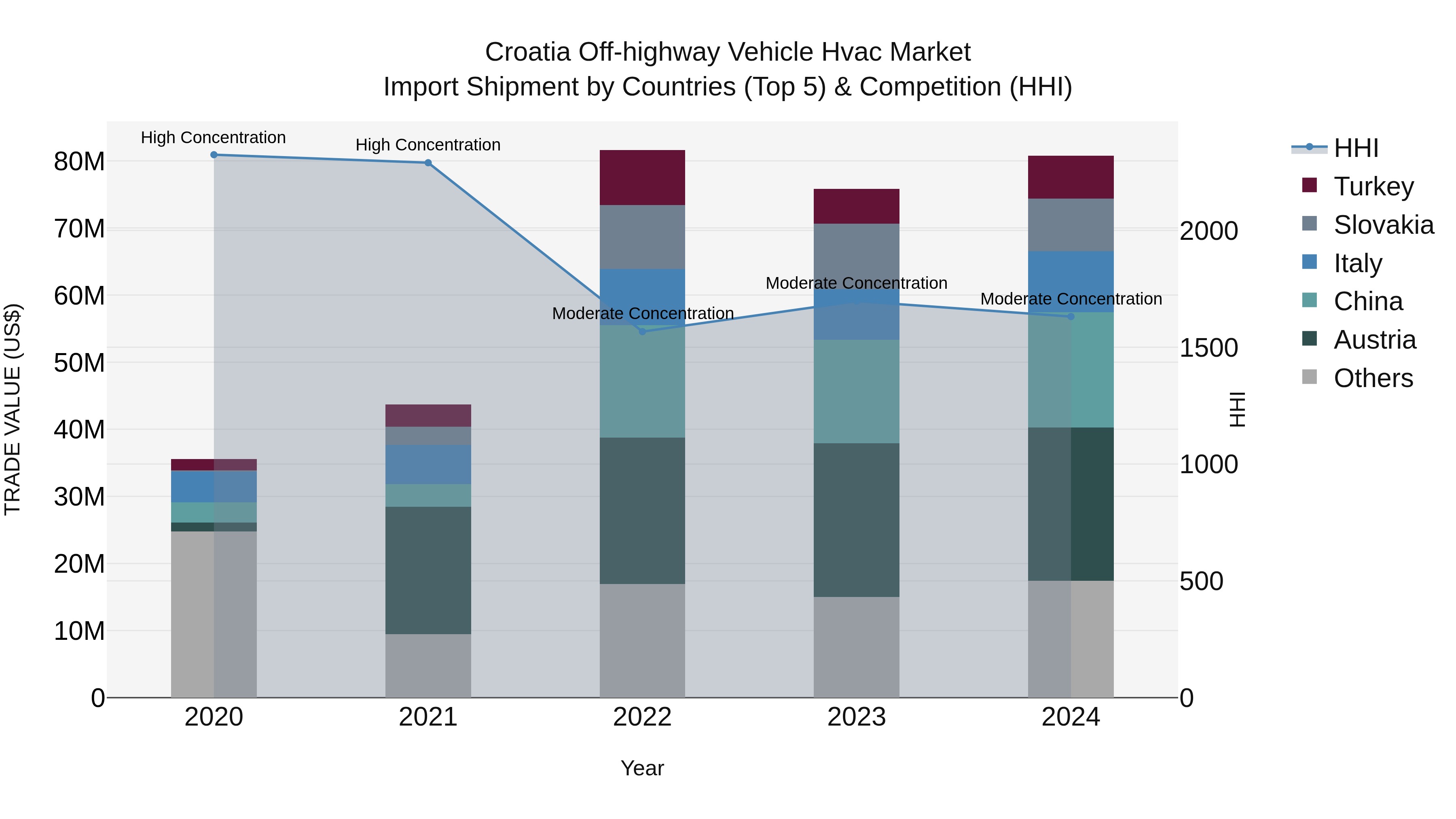Screen dimensions: 1456x819
Task: Click the China color swatch in legend
Action: pos(1309,300)
